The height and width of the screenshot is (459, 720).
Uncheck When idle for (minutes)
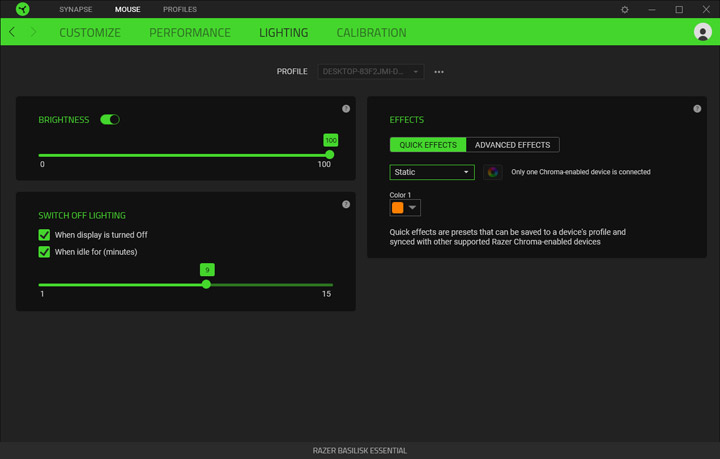coord(44,252)
